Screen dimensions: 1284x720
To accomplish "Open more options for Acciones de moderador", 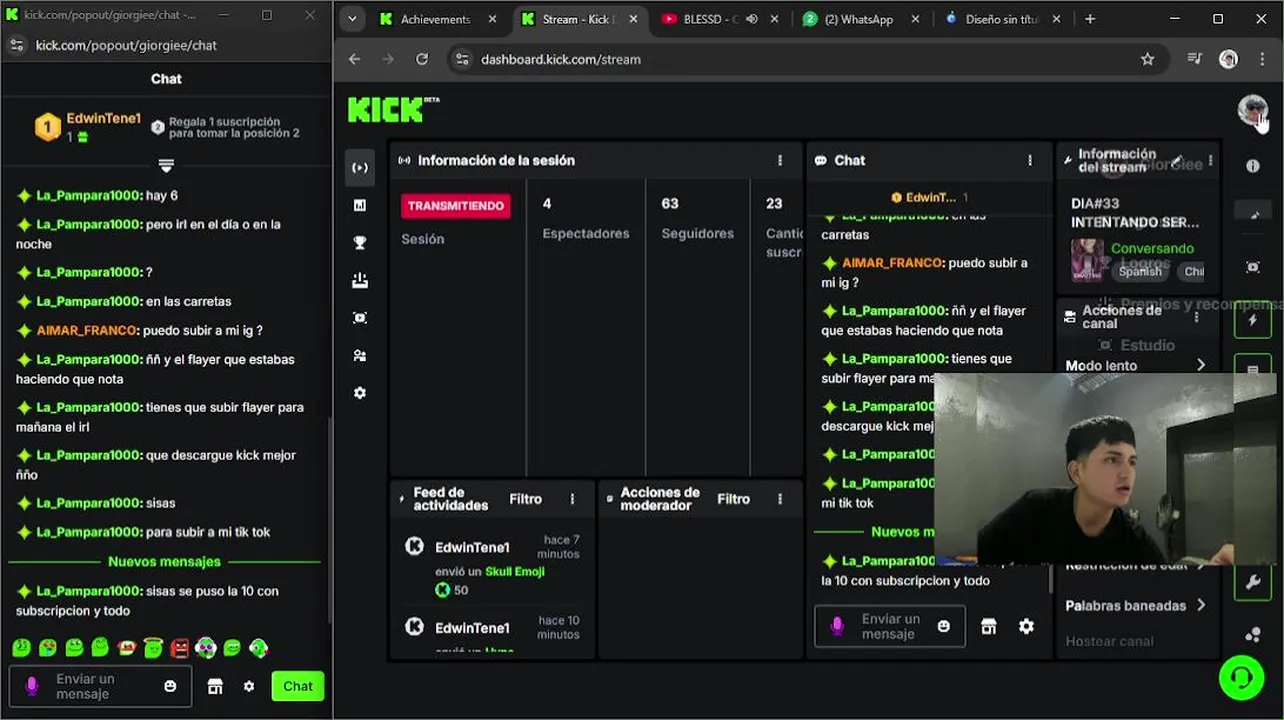I will 780,498.
